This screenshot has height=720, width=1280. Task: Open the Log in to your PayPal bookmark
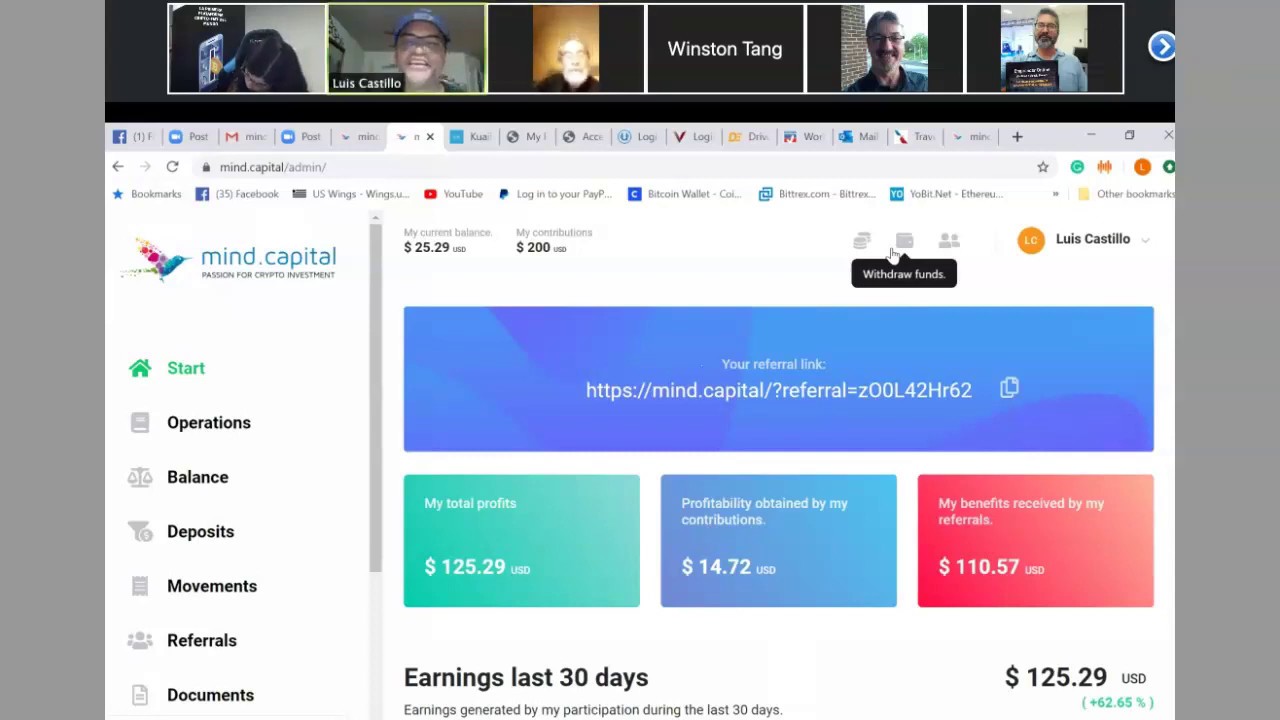click(x=555, y=194)
